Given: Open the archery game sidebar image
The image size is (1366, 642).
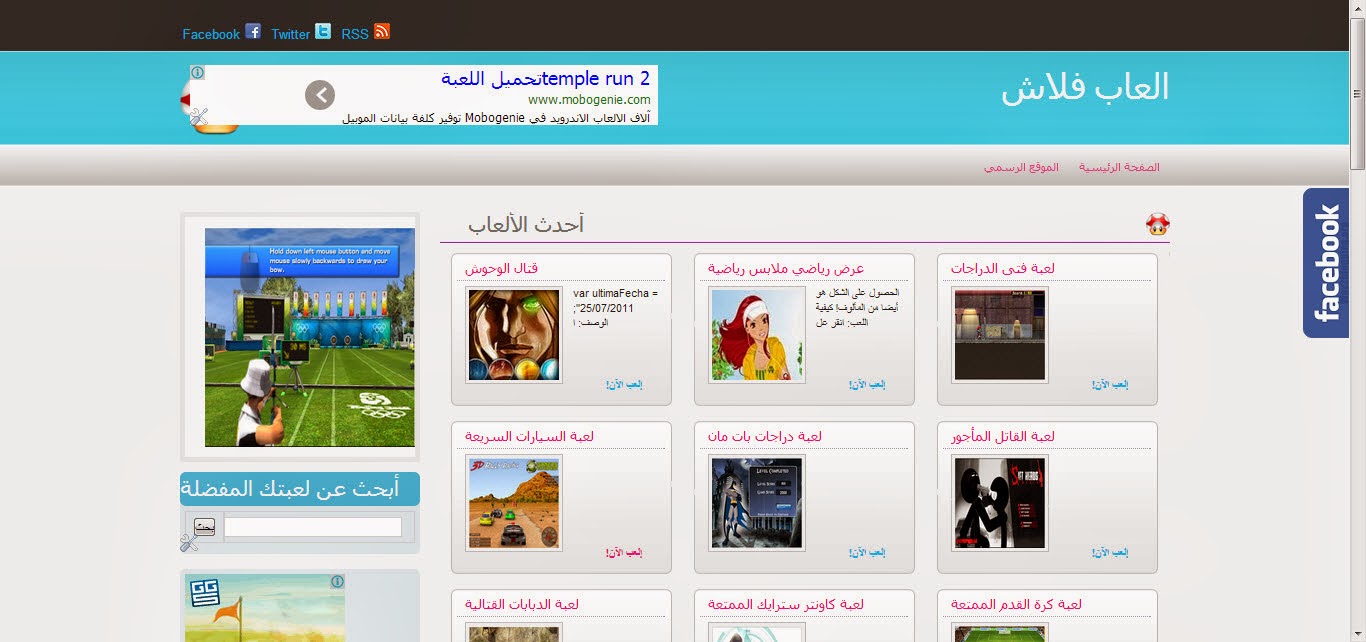Looking at the screenshot, I should click(310, 337).
